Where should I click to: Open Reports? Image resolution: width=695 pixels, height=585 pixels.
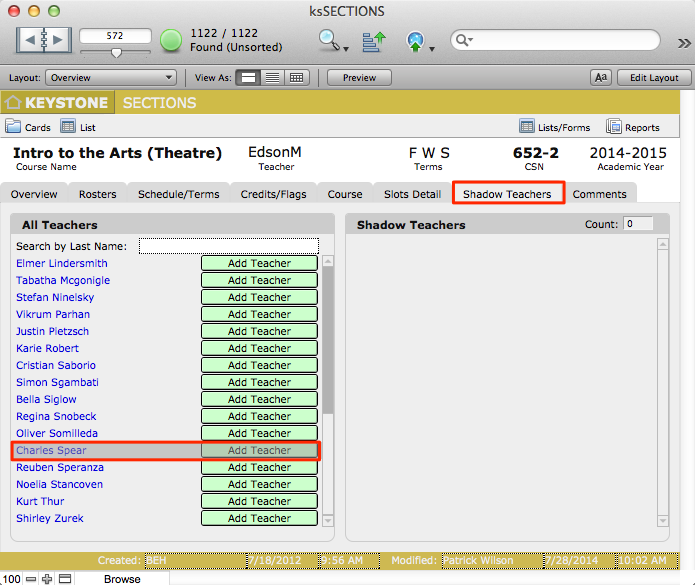coord(632,128)
